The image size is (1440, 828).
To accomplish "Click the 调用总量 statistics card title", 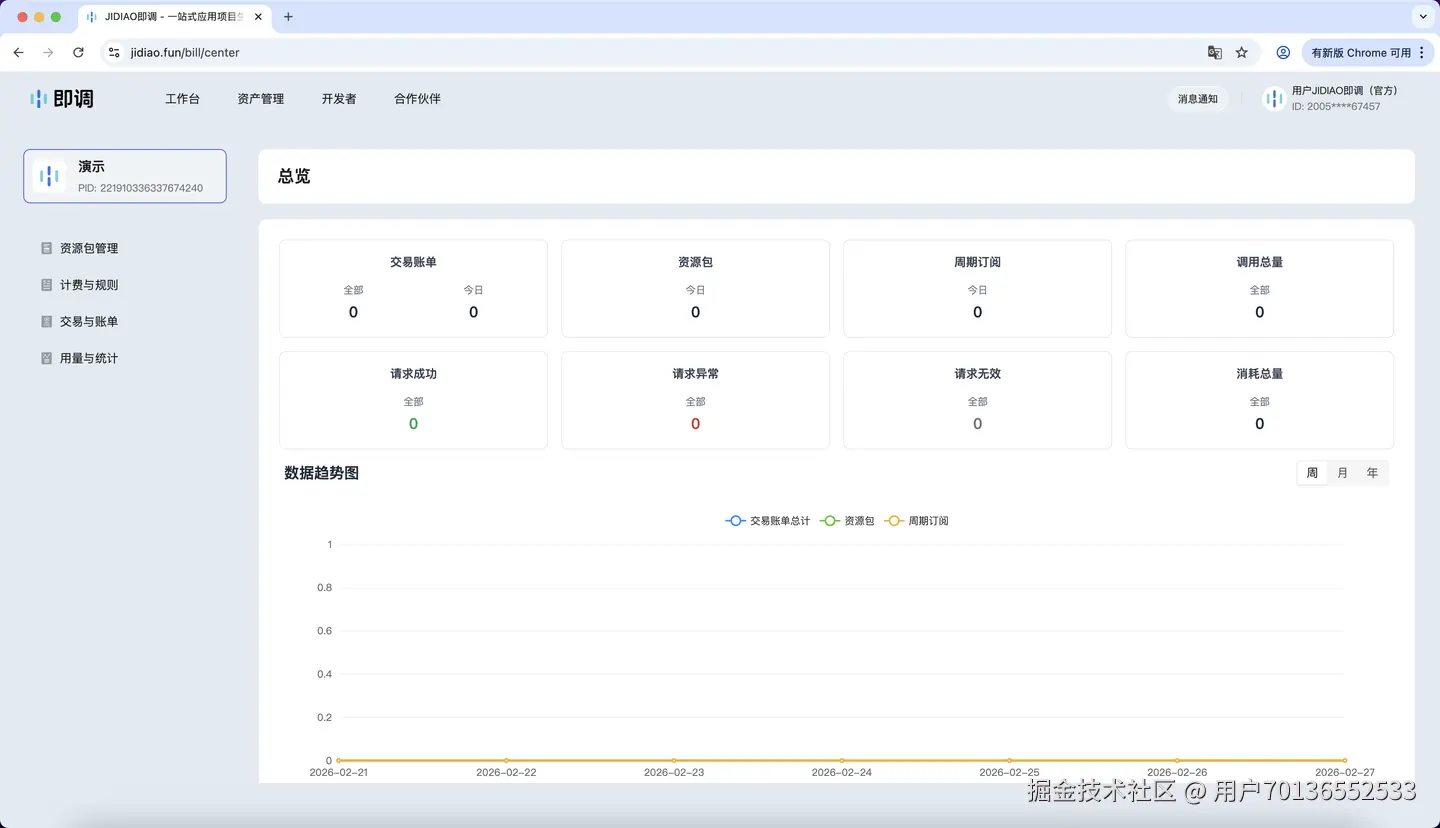I will [1259, 262].
